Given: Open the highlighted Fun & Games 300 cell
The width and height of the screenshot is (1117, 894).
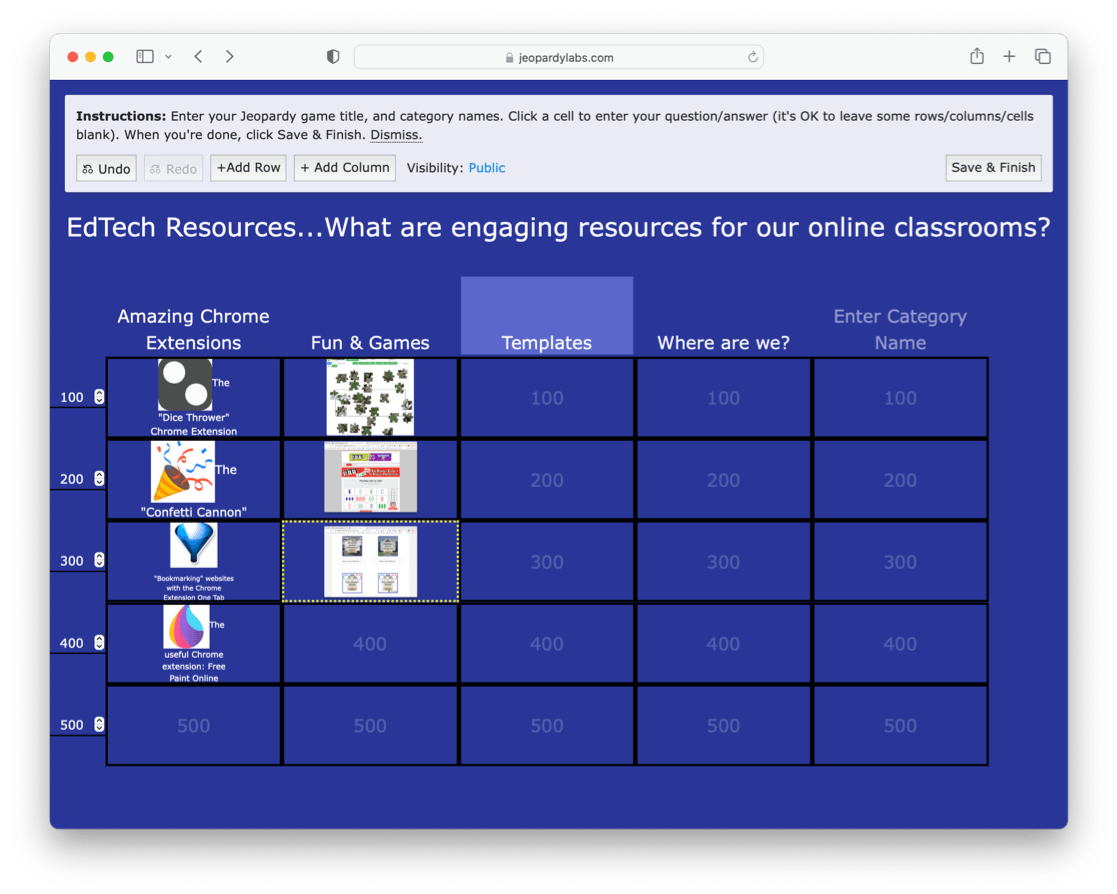Looking at the screenshot, I should 370,561.
